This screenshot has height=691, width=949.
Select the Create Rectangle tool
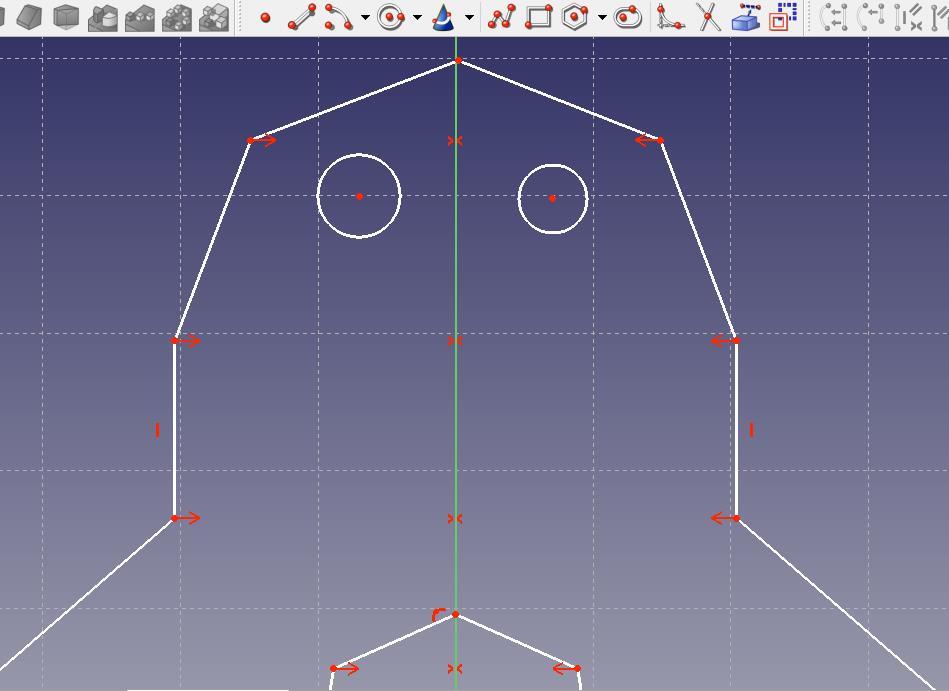click(x=538, y=17)
